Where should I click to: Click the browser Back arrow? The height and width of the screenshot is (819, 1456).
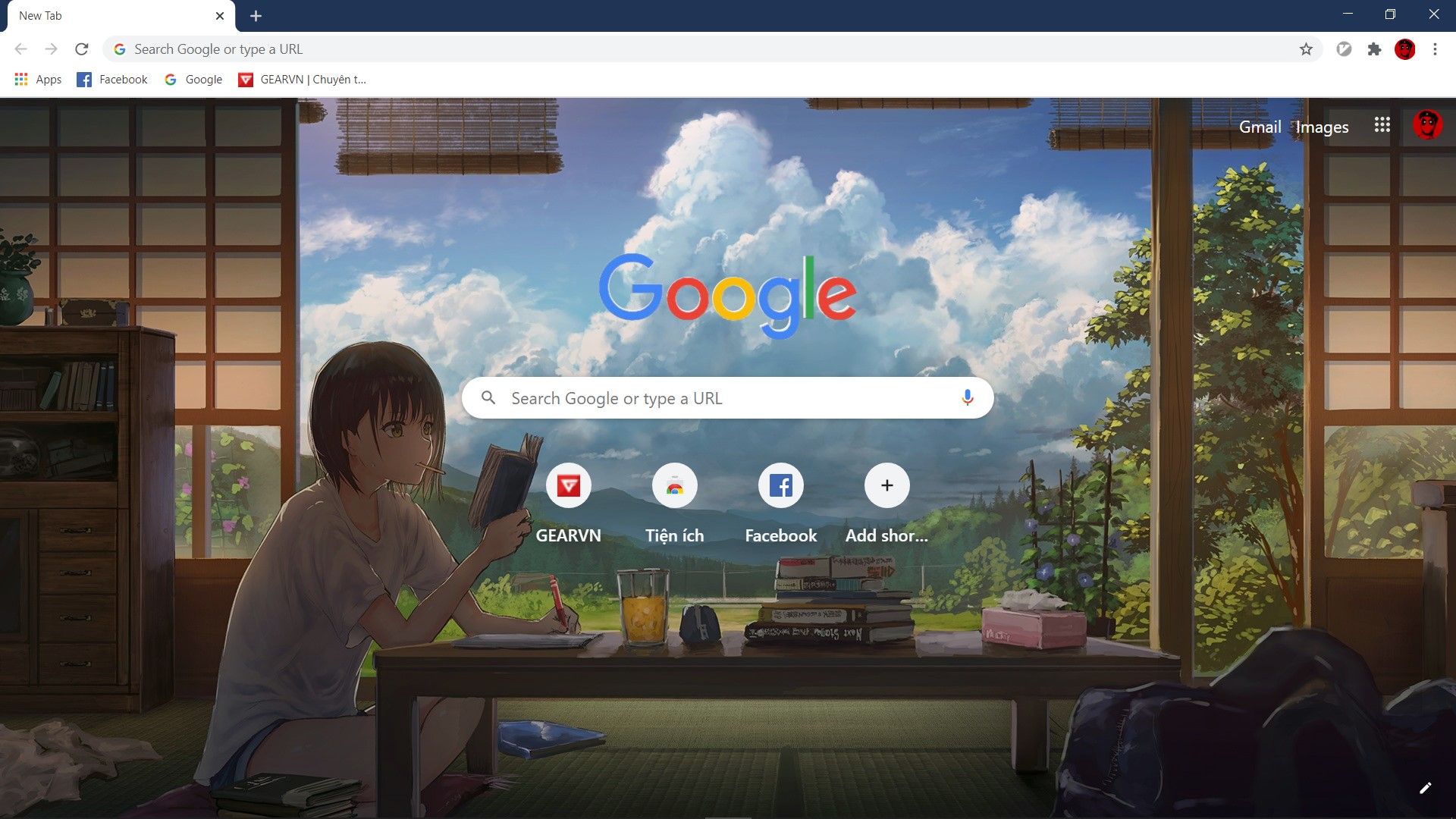click(x=20, y=49)
